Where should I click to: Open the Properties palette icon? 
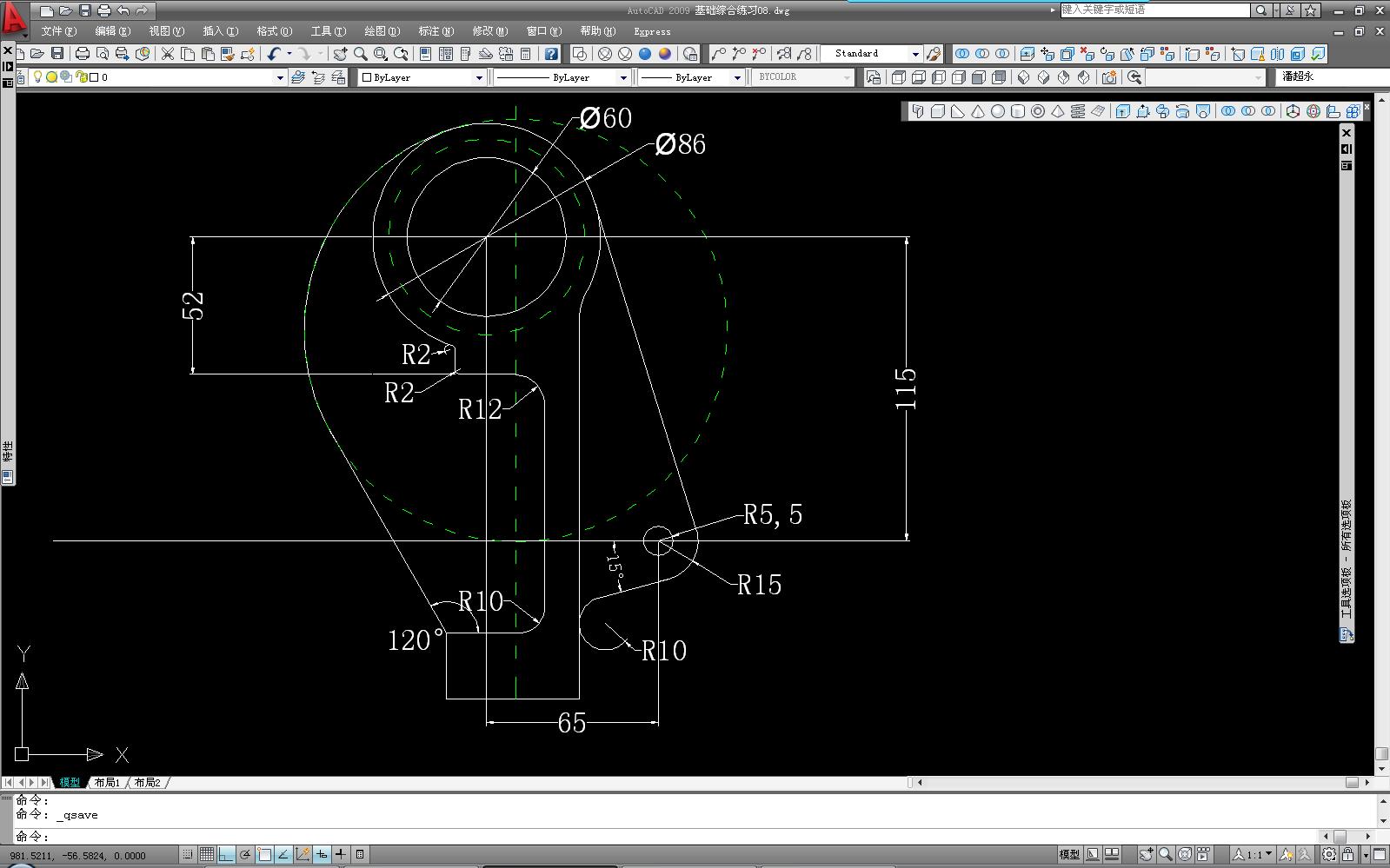[425, 54]
